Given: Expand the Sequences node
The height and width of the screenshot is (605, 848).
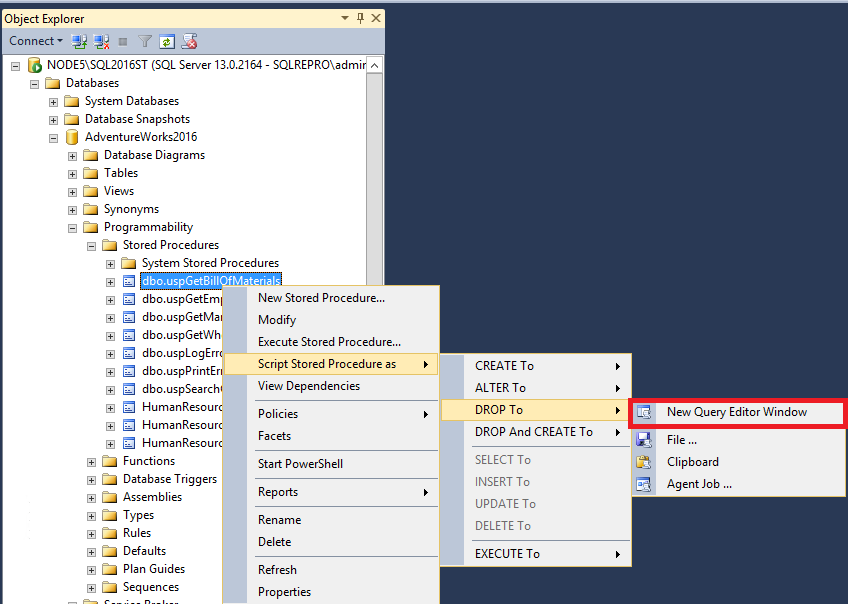Looking at the screenshot, I should [91, 588].
